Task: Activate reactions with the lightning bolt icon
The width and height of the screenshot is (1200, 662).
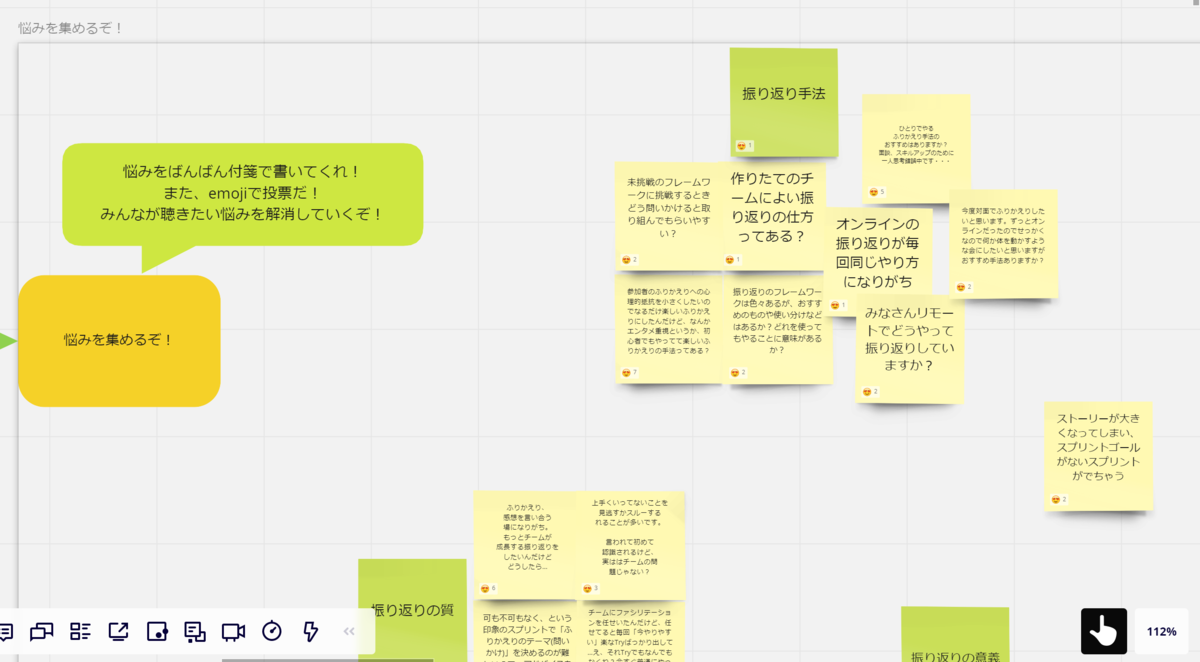Action: 310,631
